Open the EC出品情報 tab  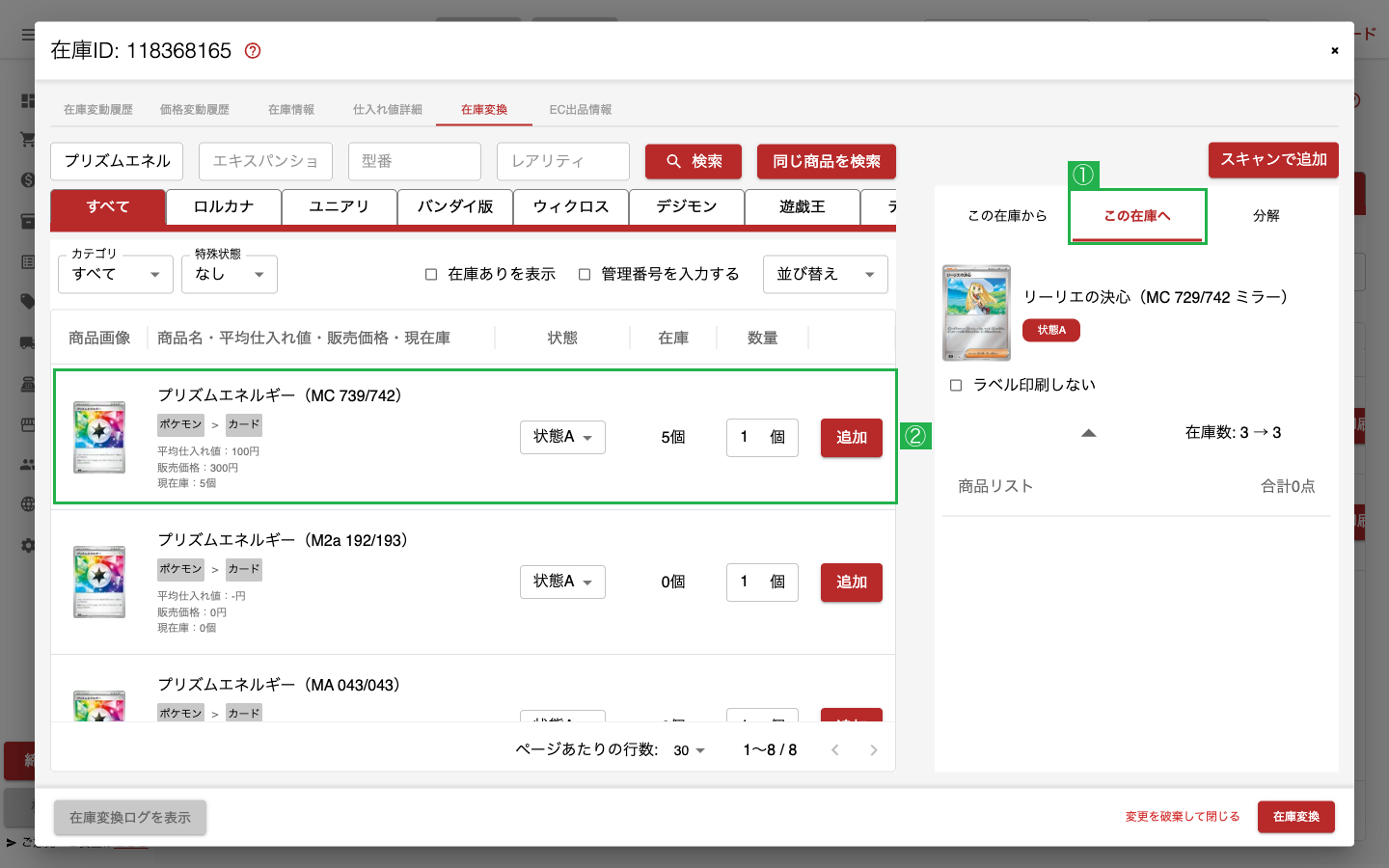[581, 110]
